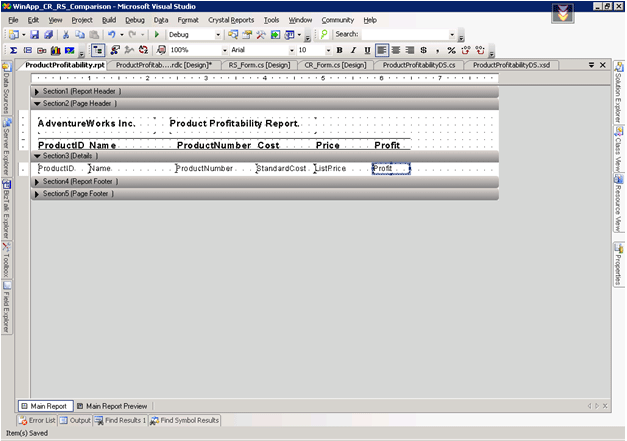The image size is (627, 441).
Task: Click the Select Expert icon
Action: coord(115,50)
